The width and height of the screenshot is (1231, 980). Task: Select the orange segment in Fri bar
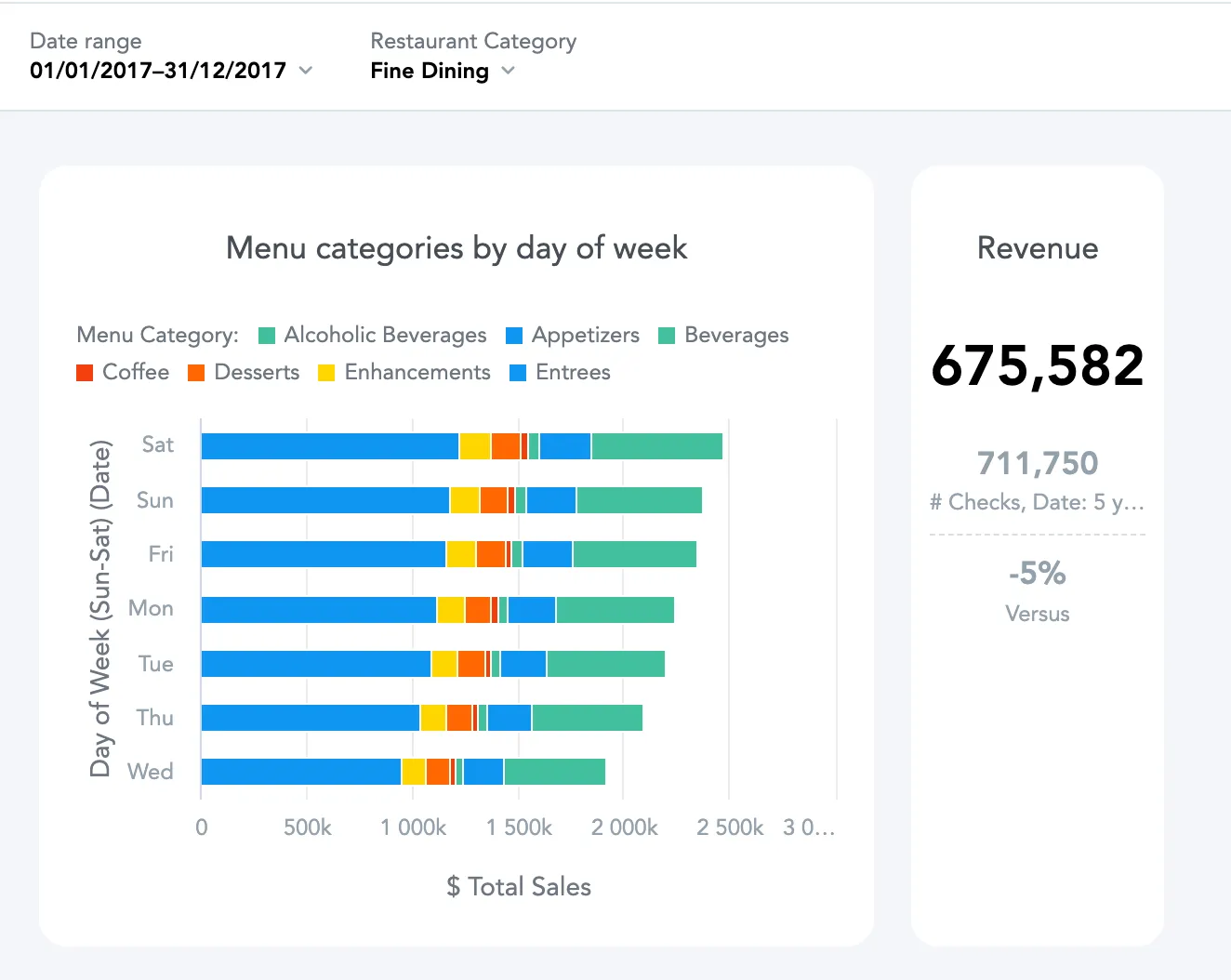pyautogui.click(x=490, y=554)
